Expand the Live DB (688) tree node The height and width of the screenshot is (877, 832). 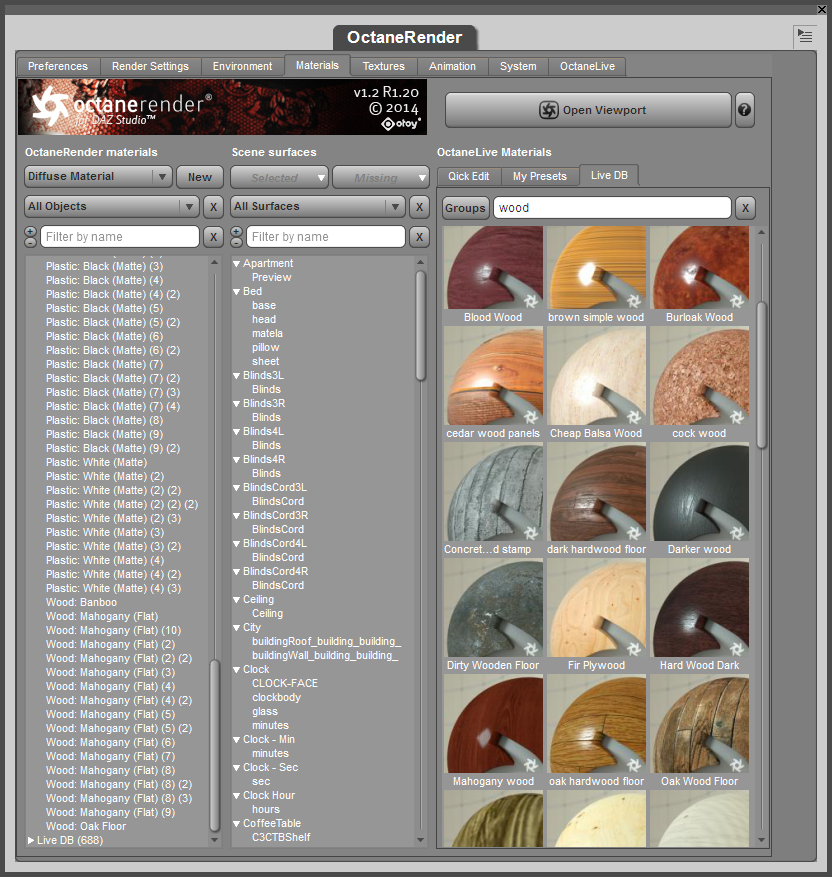click(x=31, y=840)
